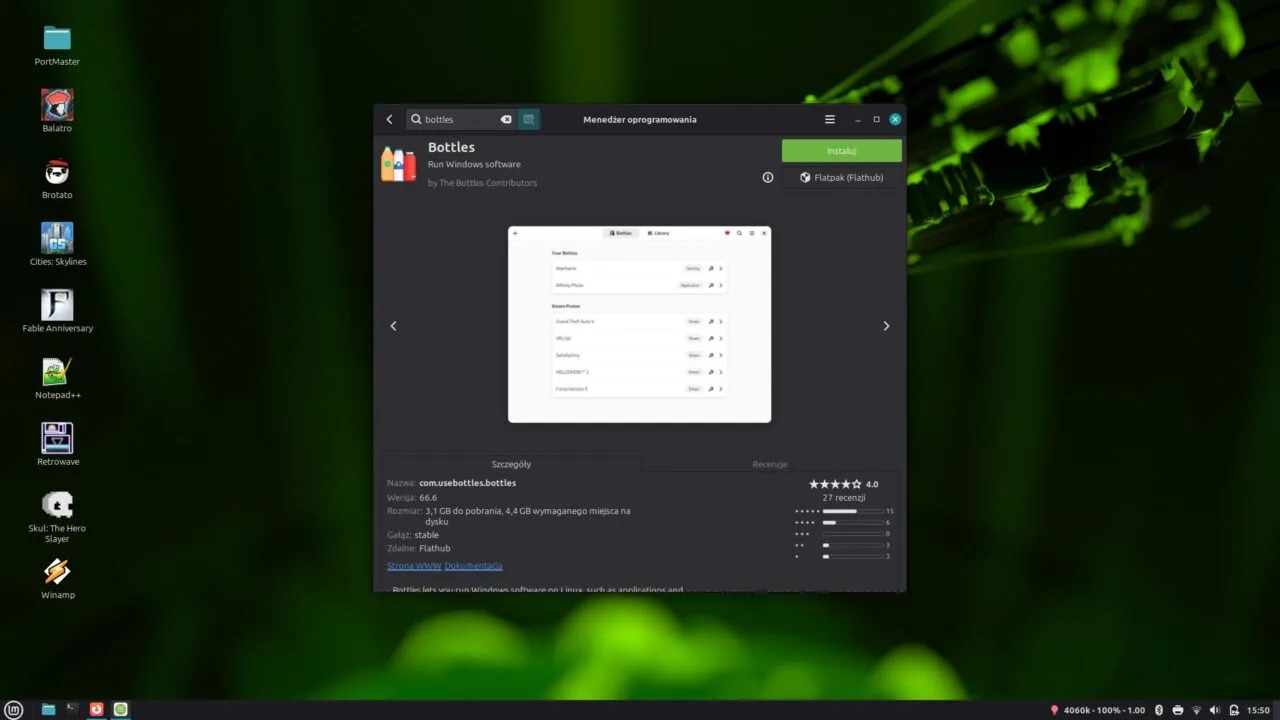The height and width of the screenshot is (720, 1280).
Task: Clear the search field text
Action: [x=506, y=119]
